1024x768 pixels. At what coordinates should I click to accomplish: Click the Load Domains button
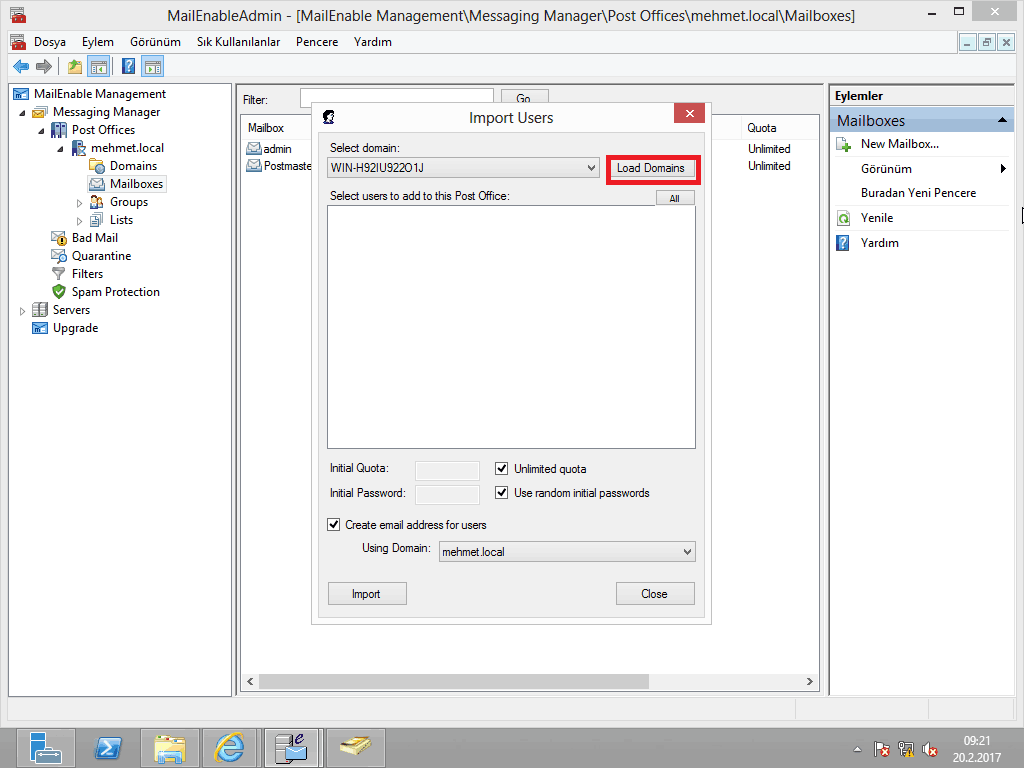pos(651,168)
